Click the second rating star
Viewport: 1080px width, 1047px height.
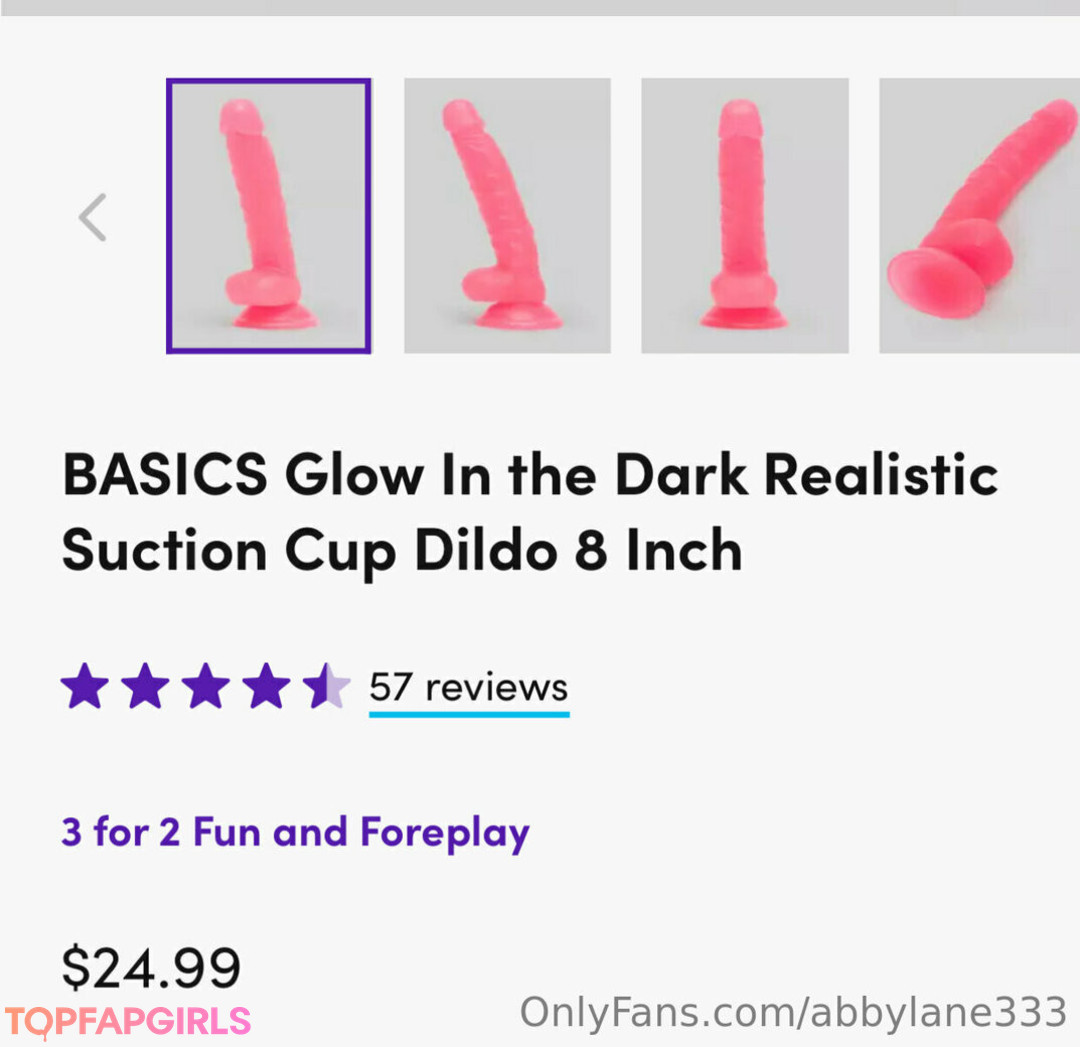(145, 688)
